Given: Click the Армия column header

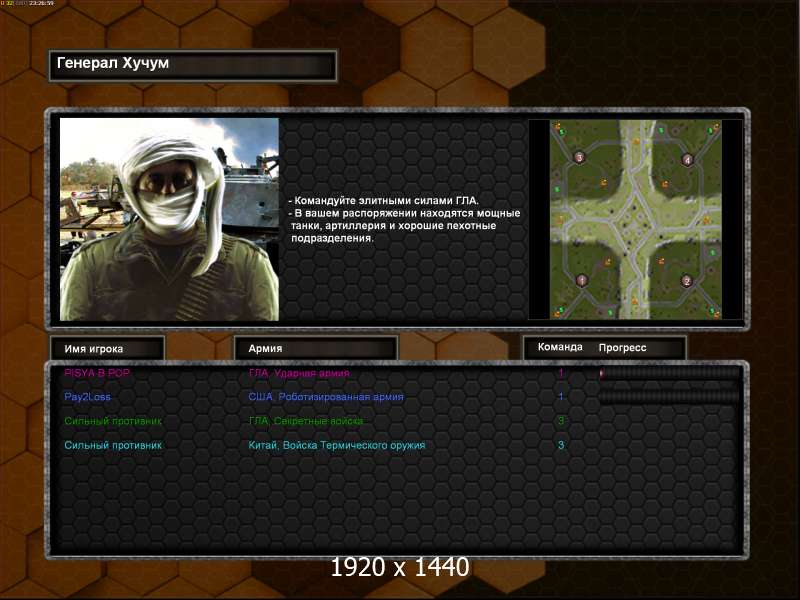Looking at the screenshot, I should [x=316, y=348].
